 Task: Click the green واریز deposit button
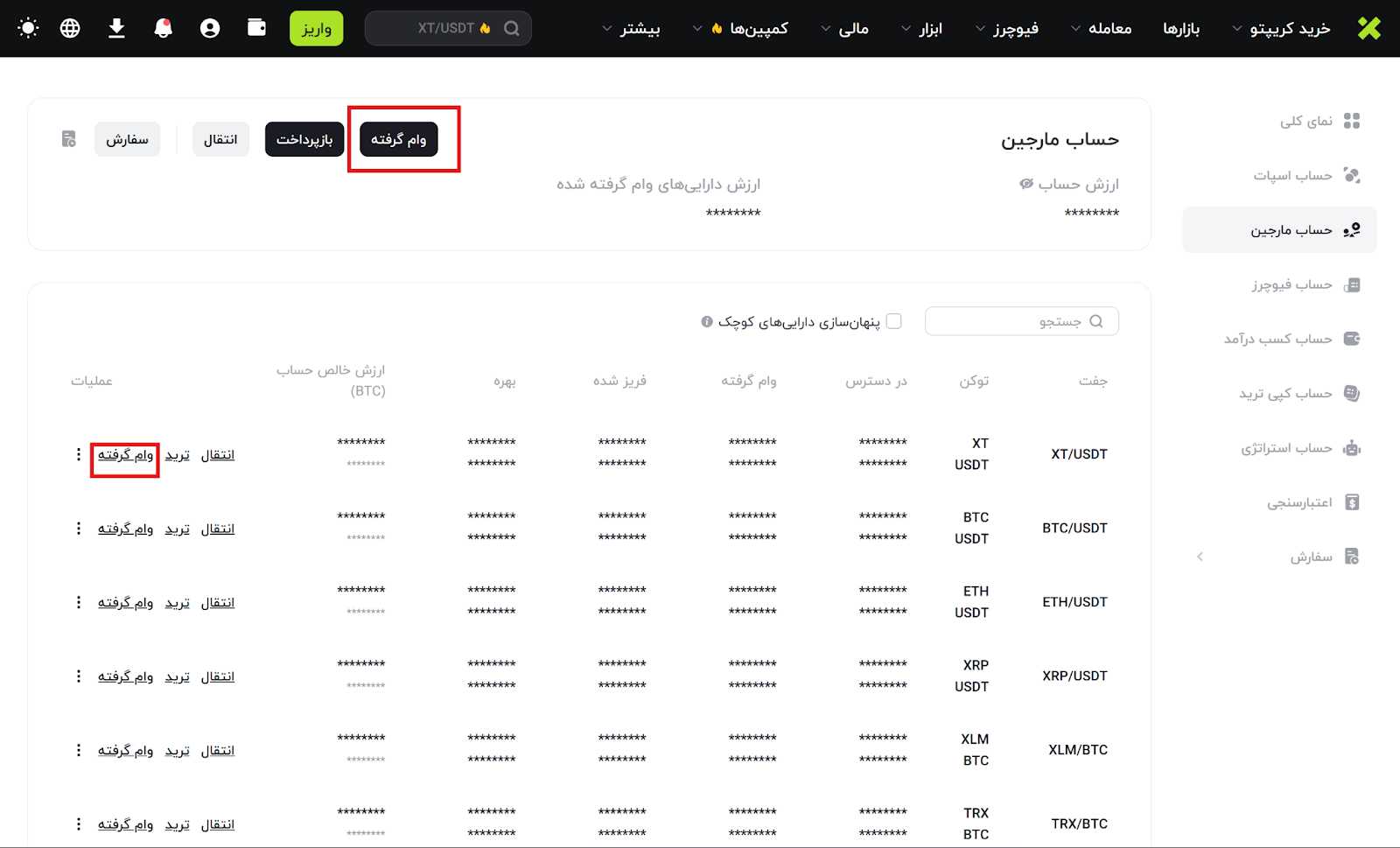(316, 29)
